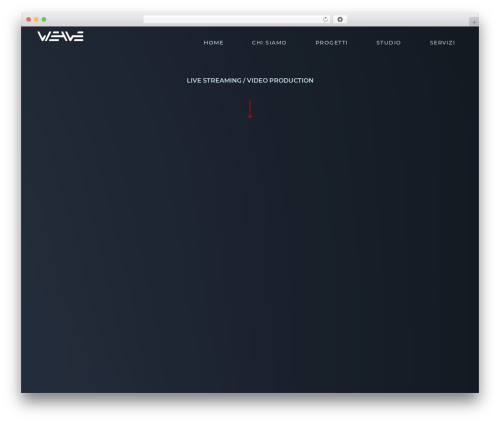Image resolution: width=500 pixels, height=423 pixels.
Task: Open the PROGETTI menu item
Action: [x=331, y=43]
